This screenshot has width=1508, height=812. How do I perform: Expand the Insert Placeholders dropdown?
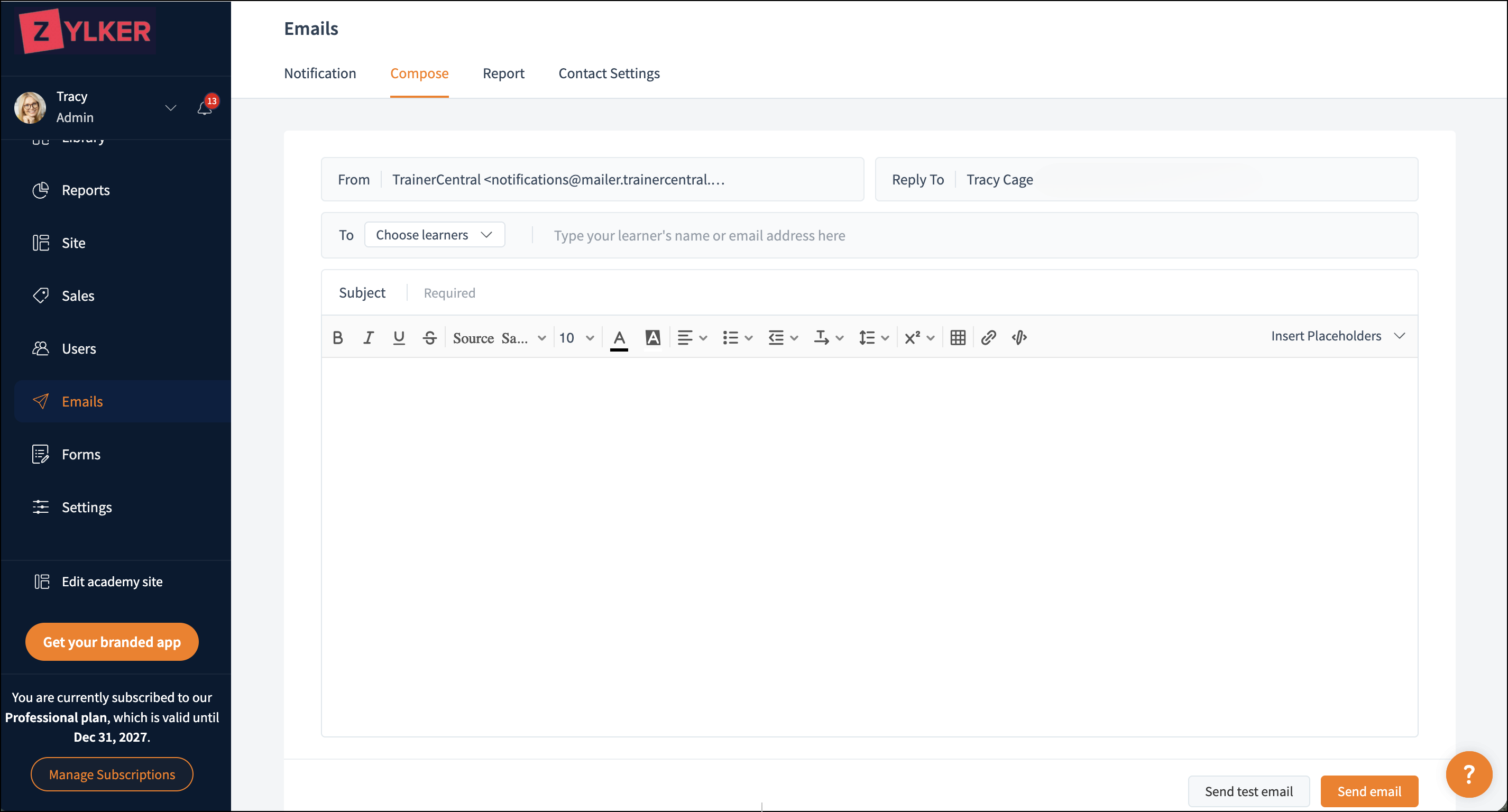[x=1338, y=336]
